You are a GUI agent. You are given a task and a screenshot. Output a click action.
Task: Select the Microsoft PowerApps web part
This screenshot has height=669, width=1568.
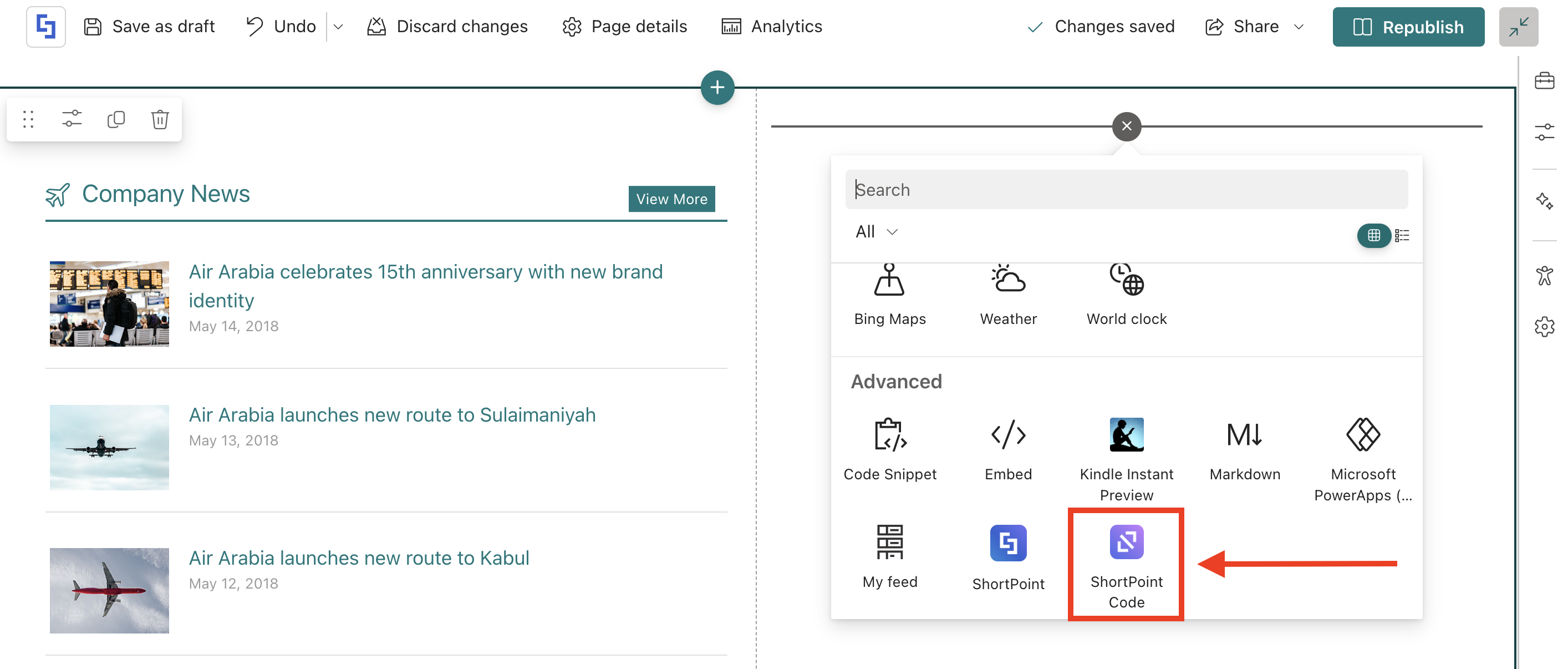coord(1362,458)
